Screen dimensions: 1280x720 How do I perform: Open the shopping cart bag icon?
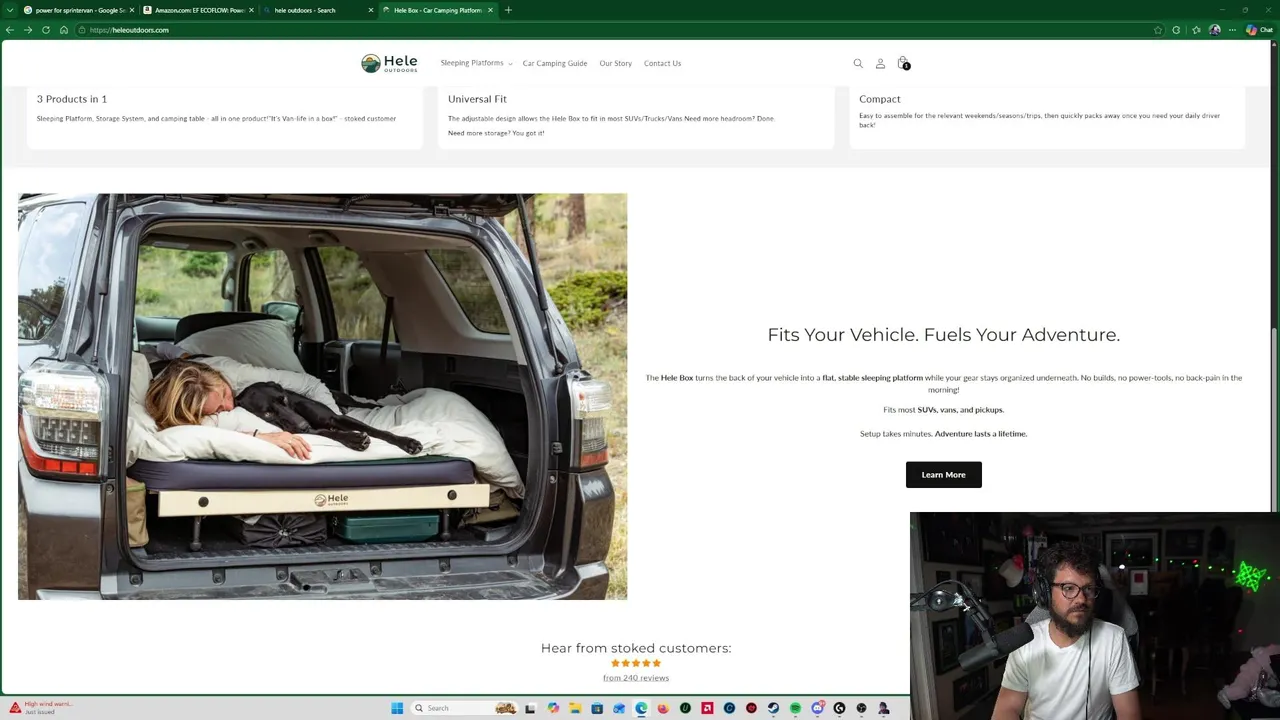pos(903,63)
